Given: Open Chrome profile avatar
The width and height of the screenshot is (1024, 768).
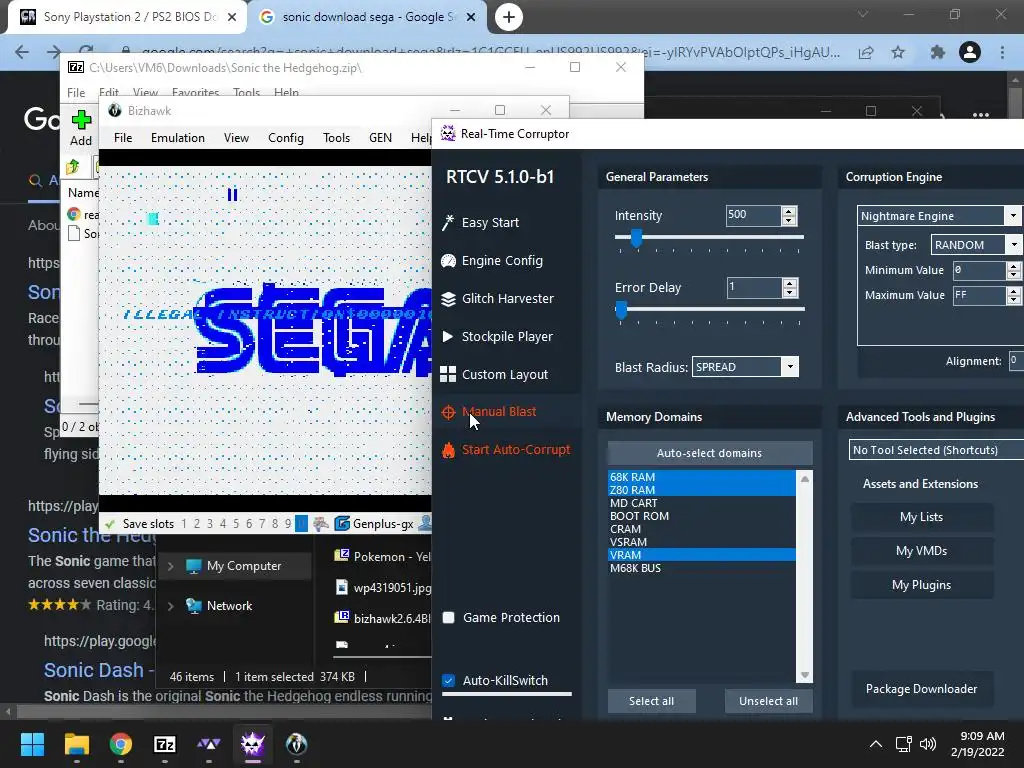Looking at the screenshot, I should pyautogui.click(x=970, y=52).
